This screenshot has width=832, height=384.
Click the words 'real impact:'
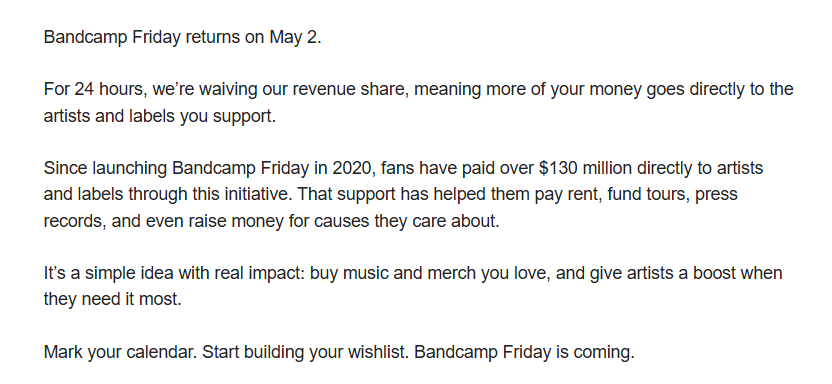click(x=260, y=273)
